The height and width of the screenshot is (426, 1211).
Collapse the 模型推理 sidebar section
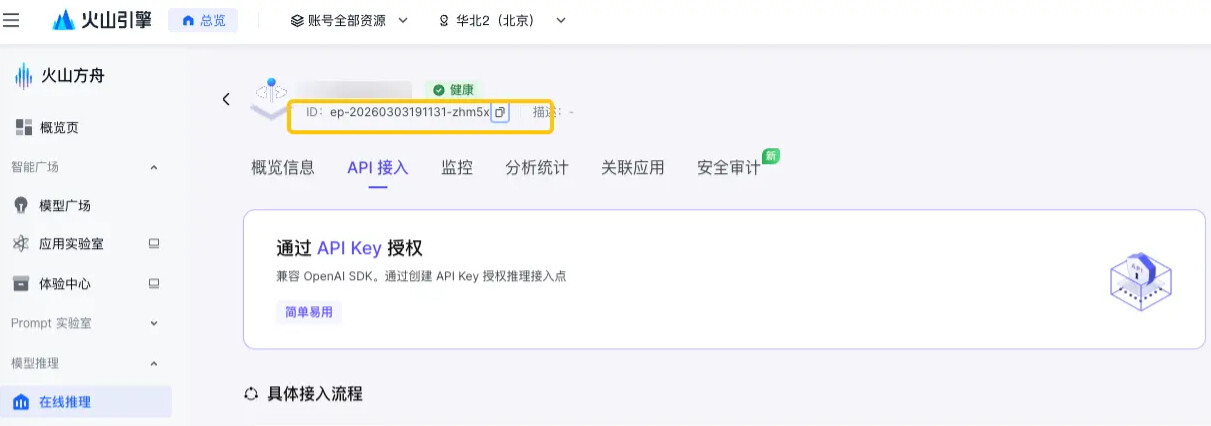[x=154, y=363]
